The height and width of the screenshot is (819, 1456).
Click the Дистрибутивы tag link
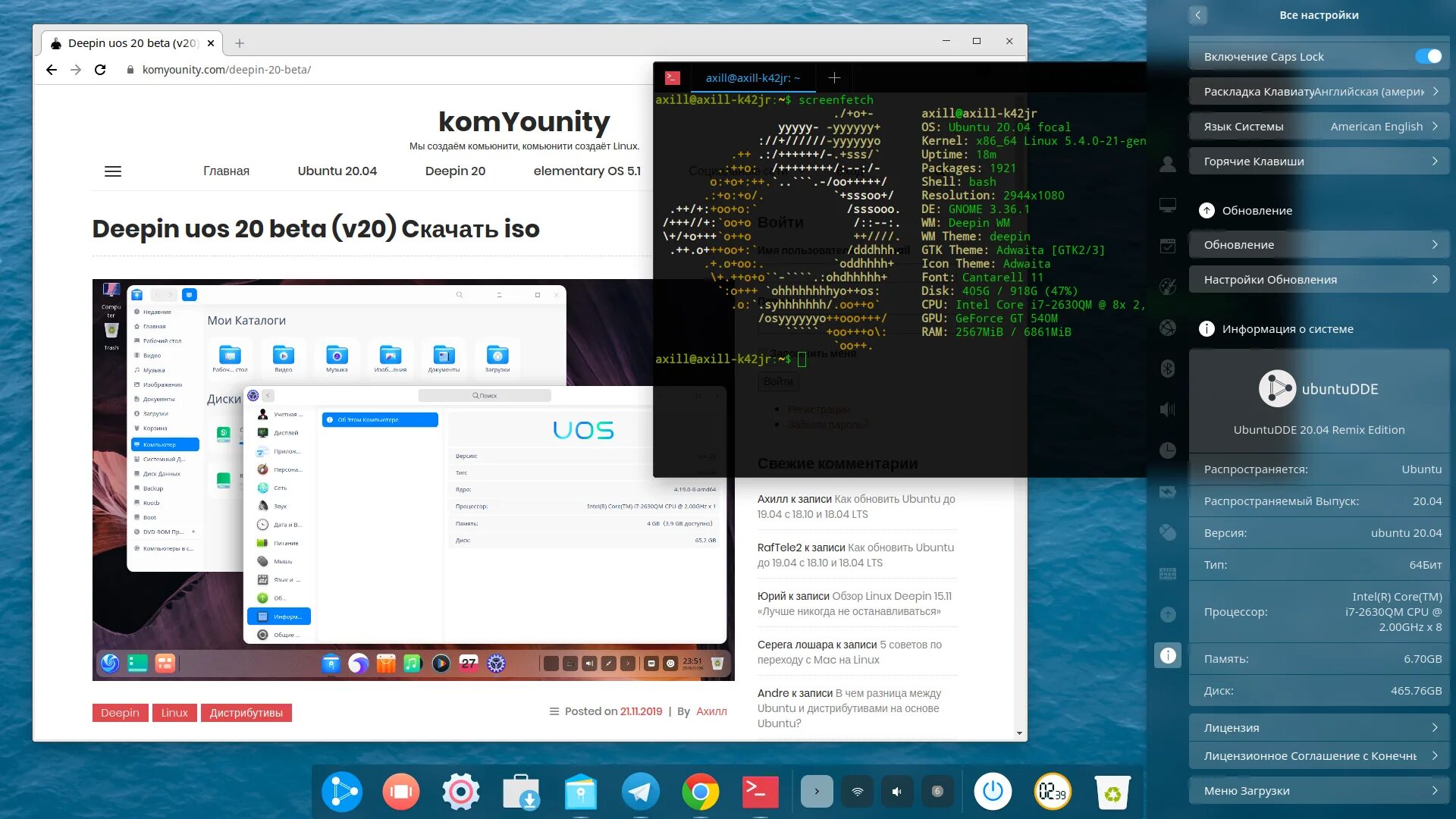[246, 713]
